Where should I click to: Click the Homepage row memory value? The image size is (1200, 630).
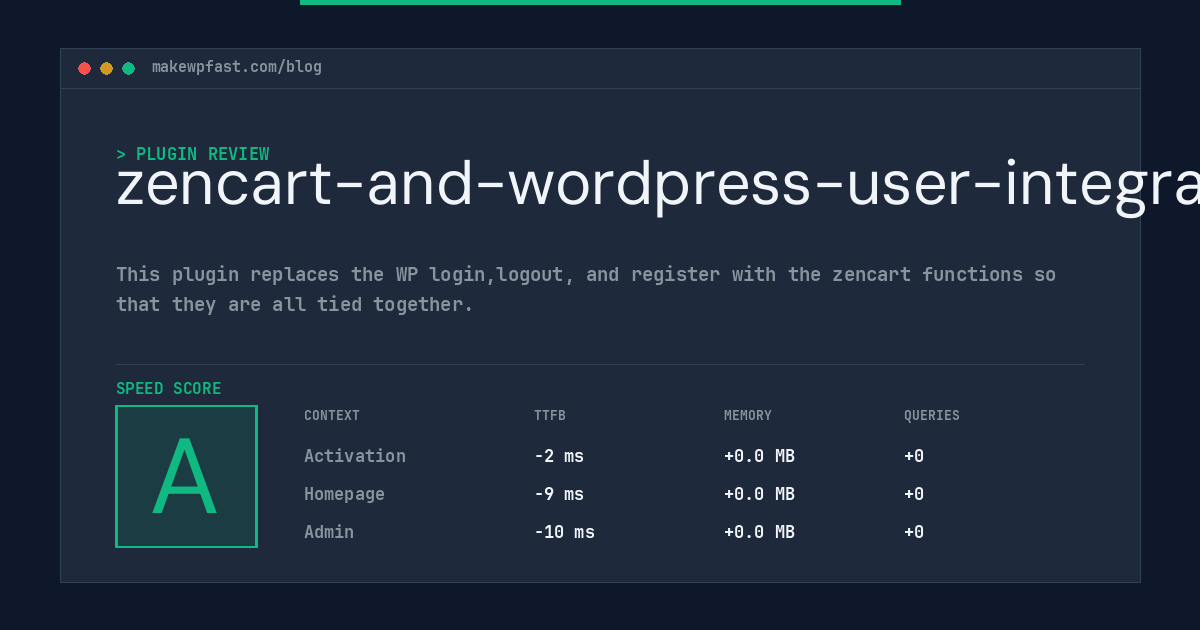pyautogui.click(x=759, y=494)
